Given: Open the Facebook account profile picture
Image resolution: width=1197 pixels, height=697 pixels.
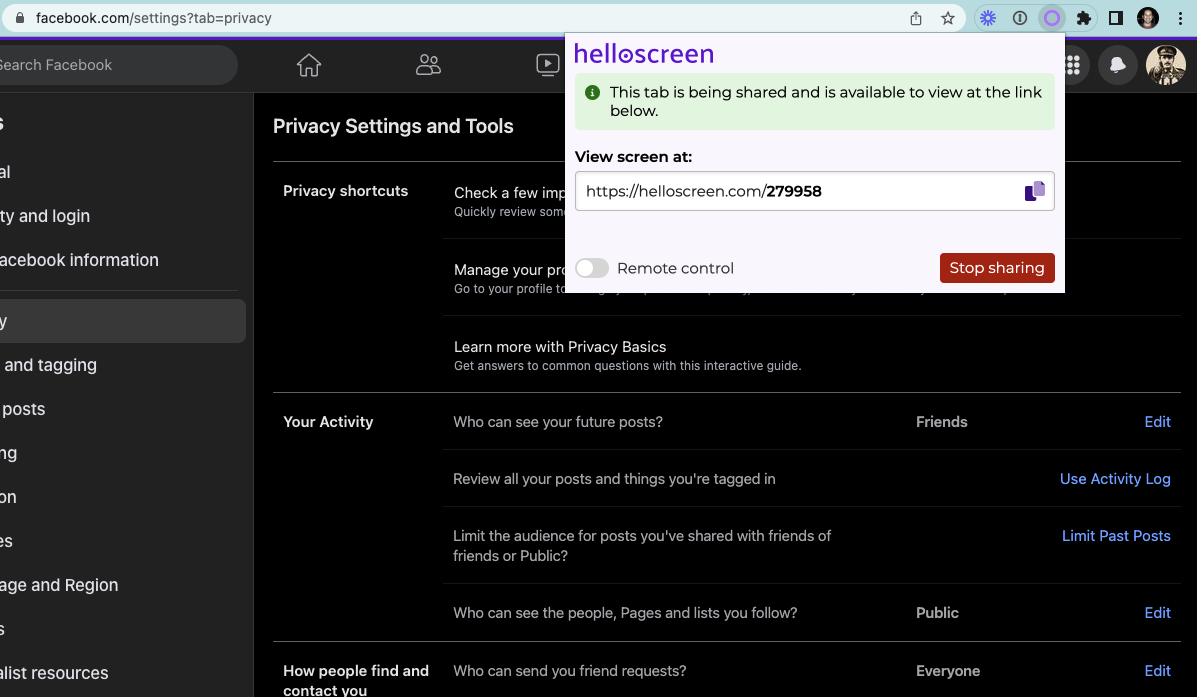Looking at the screenshot, I should [x=1165, y=65].
